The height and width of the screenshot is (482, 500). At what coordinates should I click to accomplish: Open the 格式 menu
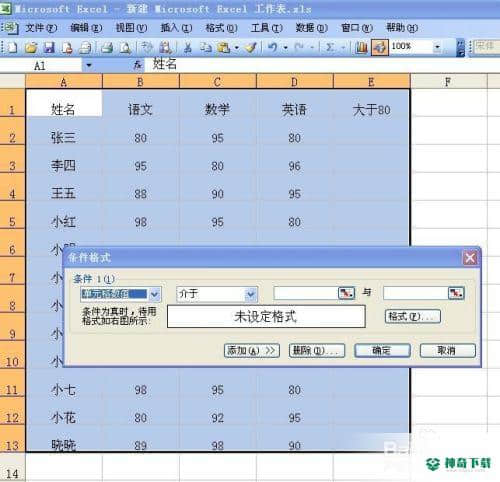tap(221, 28)
